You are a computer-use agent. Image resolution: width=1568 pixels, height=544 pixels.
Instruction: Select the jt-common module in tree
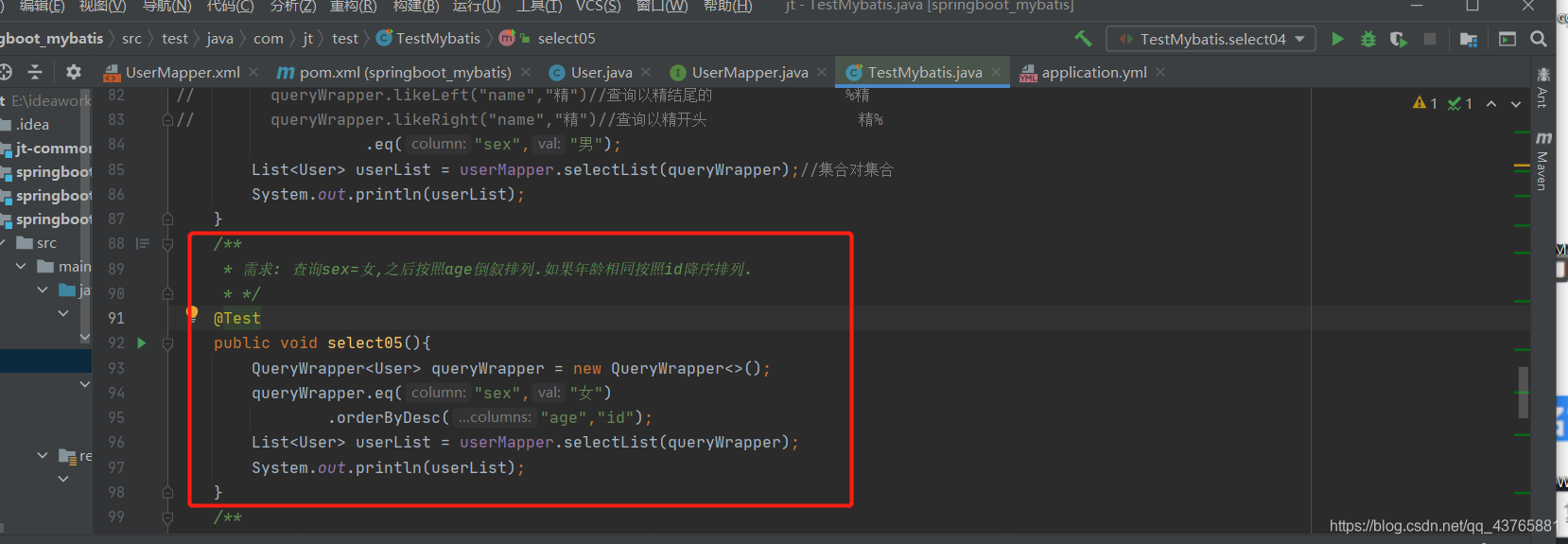pyautogui.click(x=52, y=148)
